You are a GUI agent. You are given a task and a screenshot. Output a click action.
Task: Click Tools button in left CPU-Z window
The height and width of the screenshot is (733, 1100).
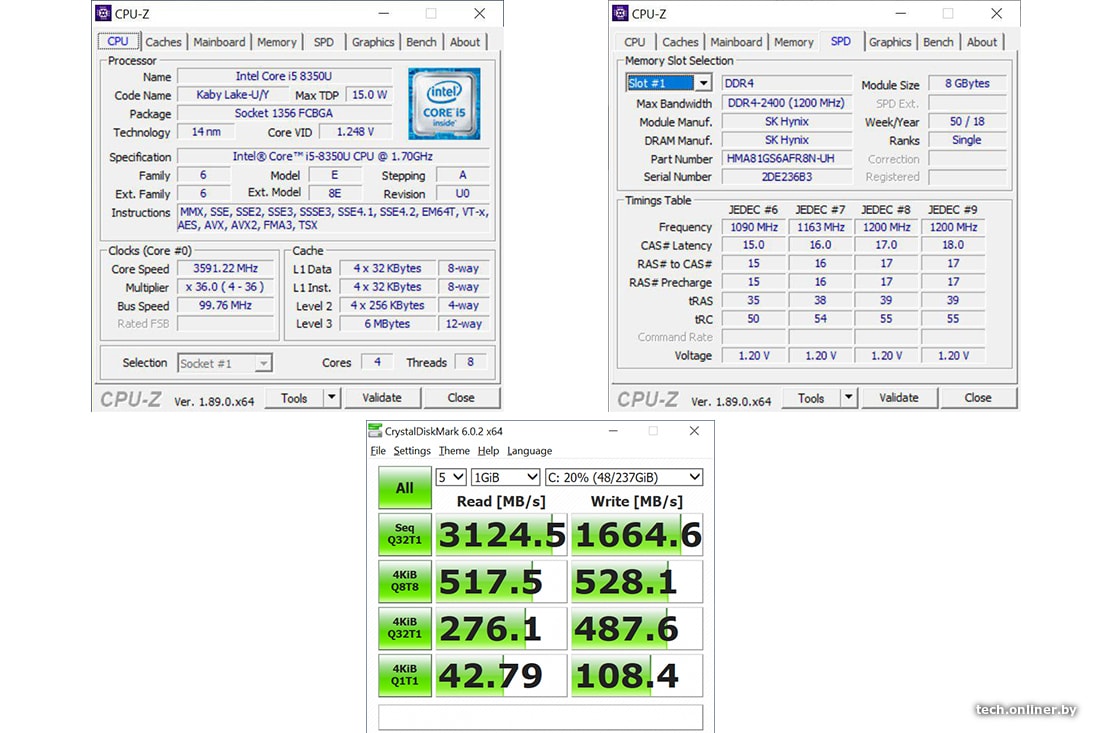pos(294,398)
